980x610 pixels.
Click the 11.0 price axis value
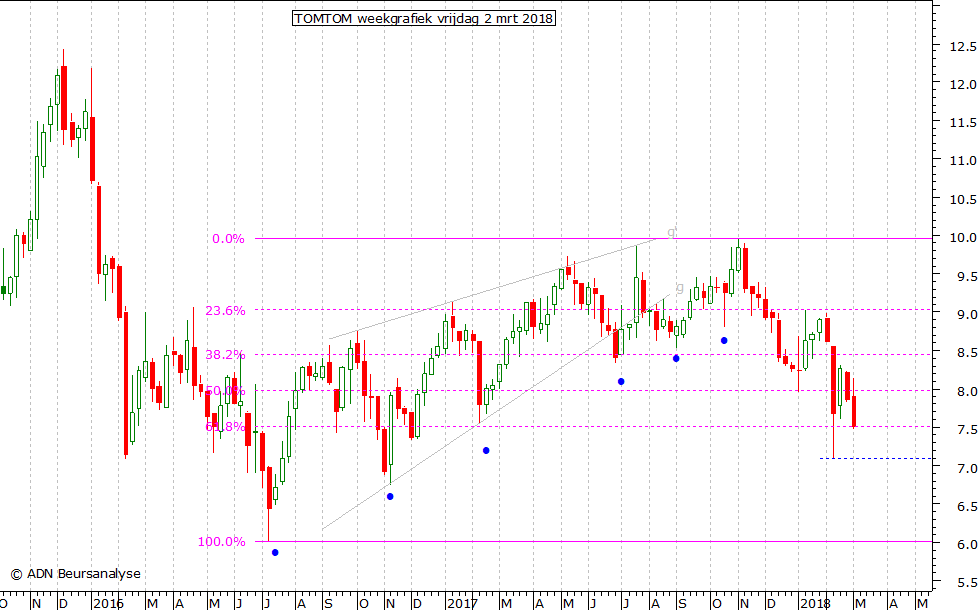point(962,161)
